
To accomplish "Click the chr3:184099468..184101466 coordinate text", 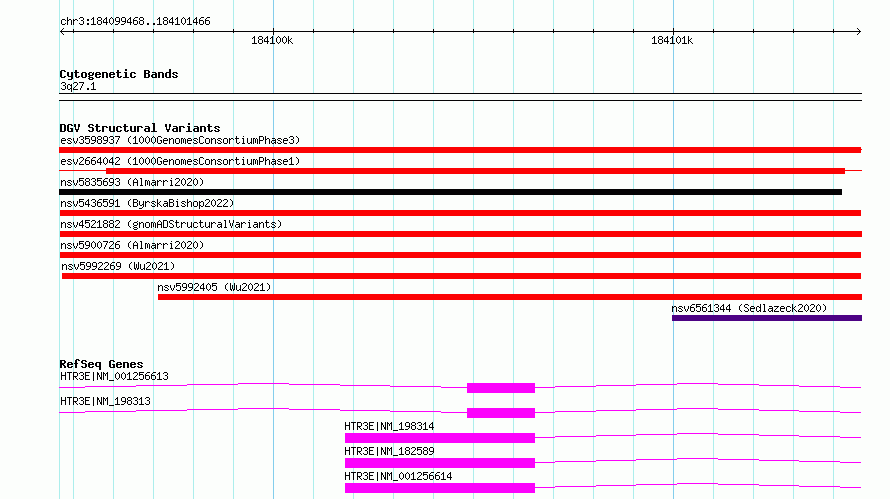I will [x=135, y=22].
